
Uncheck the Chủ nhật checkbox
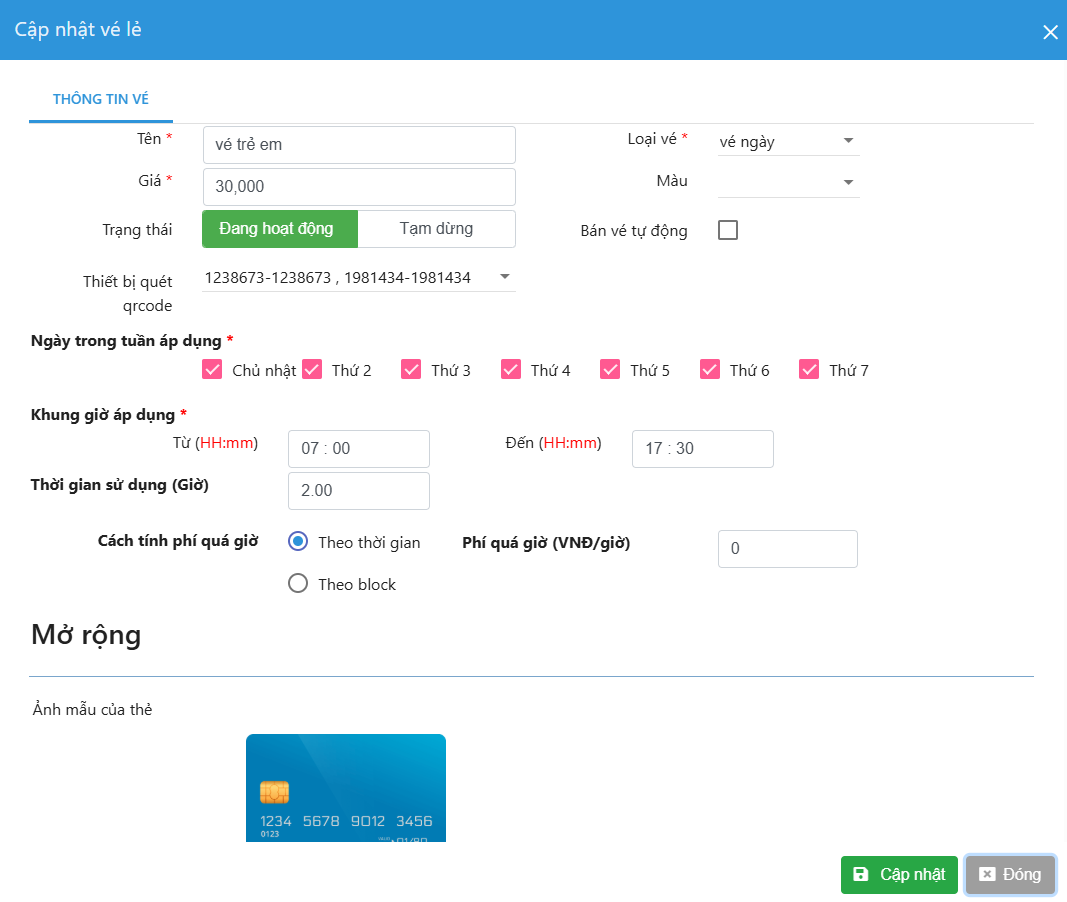[x=212, y=370]
